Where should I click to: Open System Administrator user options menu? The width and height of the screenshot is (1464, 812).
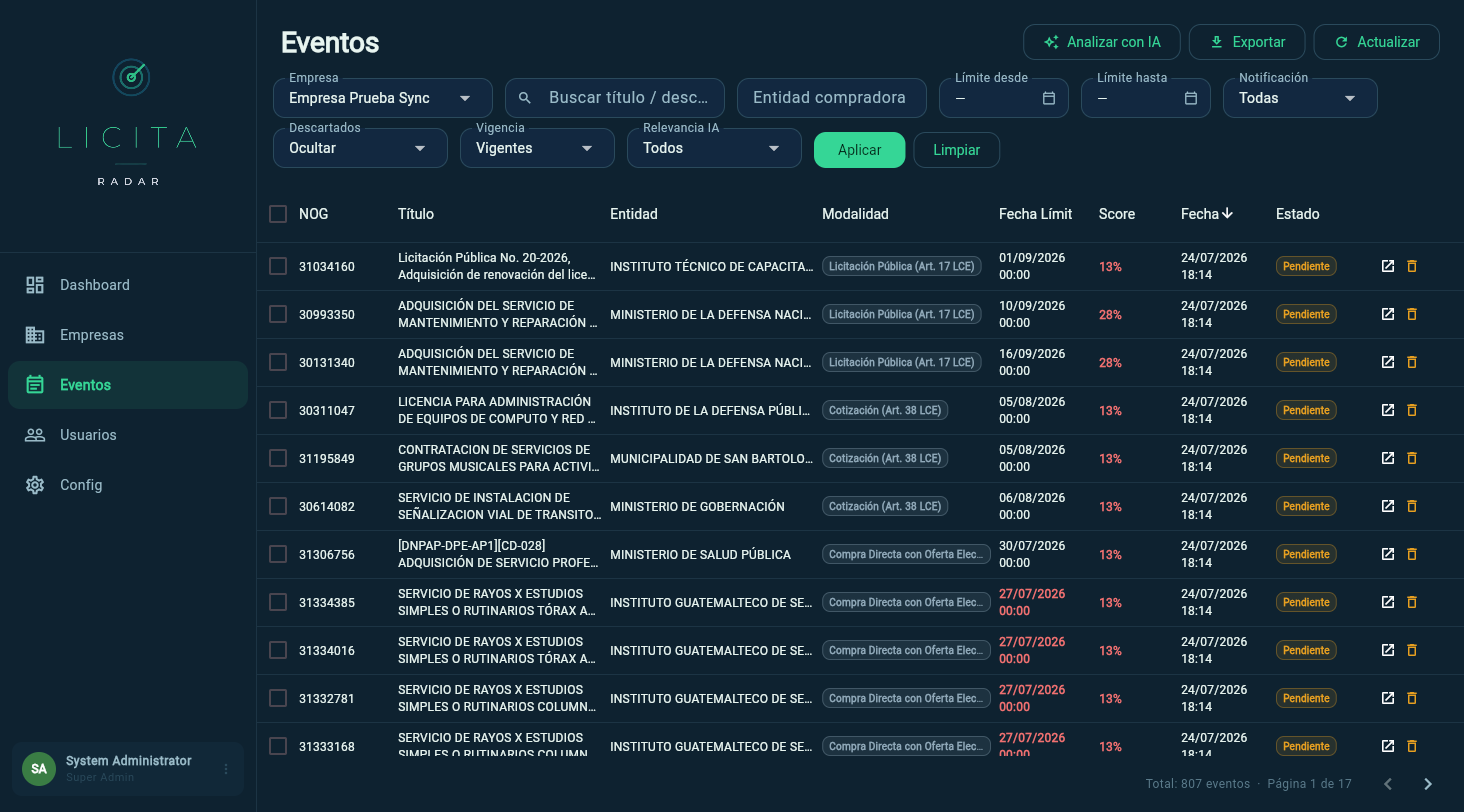click(x=226, y=769)
